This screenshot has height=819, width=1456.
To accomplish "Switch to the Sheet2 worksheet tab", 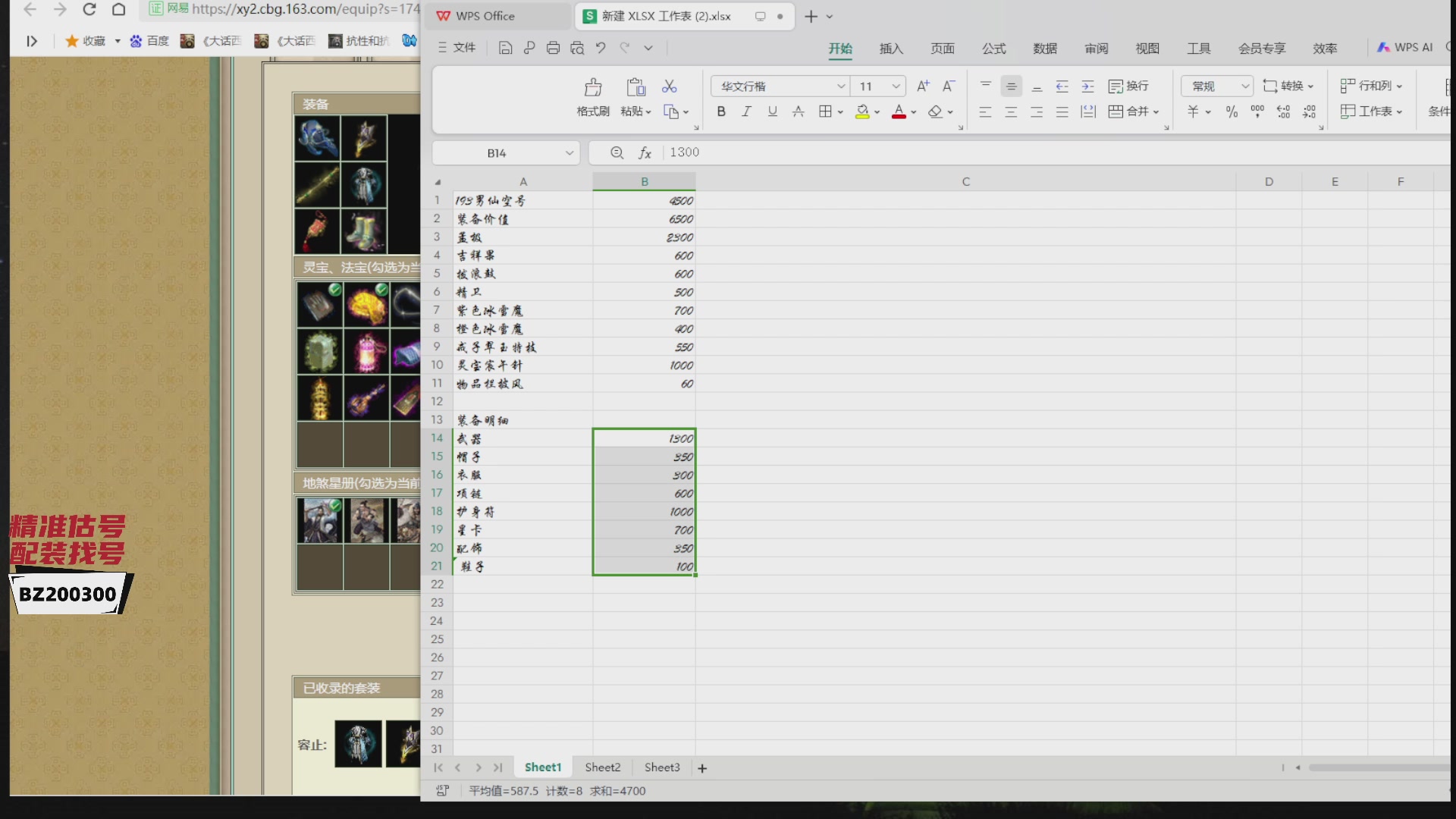I will [603, 767].
